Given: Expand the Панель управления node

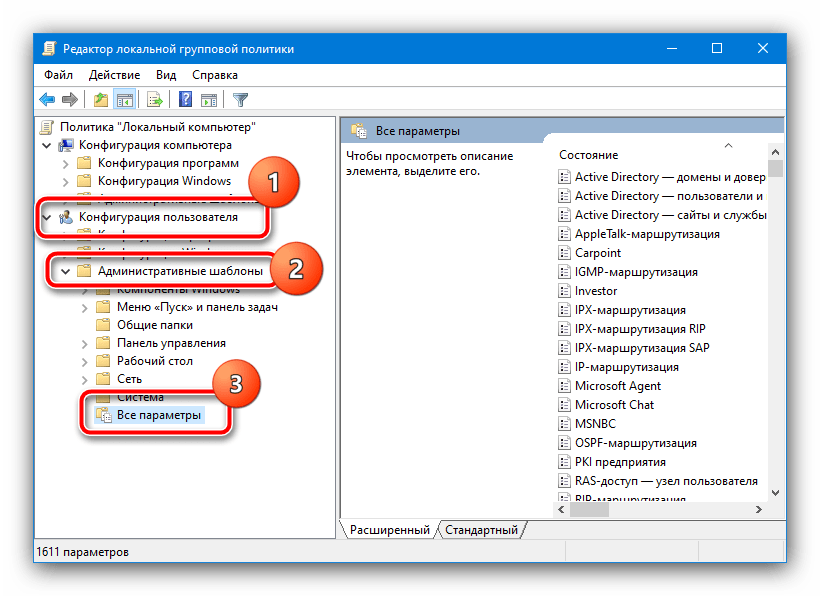Looking at the screenshot, I should pos(85,343).
